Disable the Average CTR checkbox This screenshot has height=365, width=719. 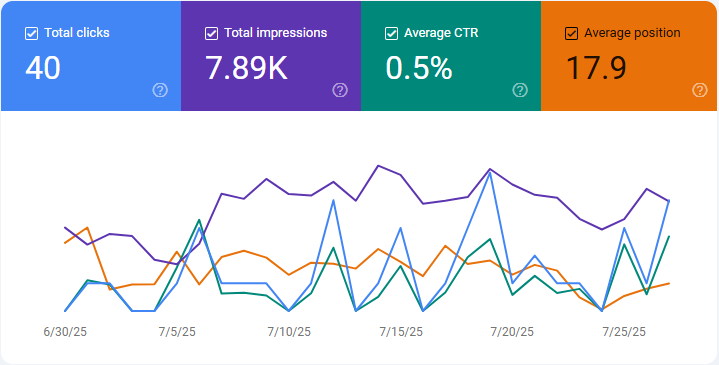pos(391,33)
